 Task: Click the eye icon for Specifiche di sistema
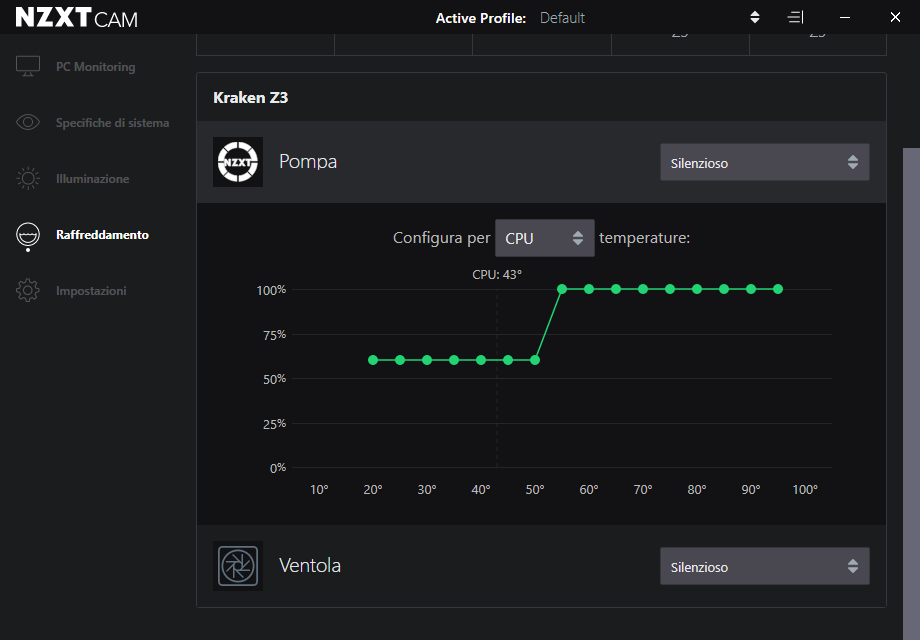click(28, 123)
